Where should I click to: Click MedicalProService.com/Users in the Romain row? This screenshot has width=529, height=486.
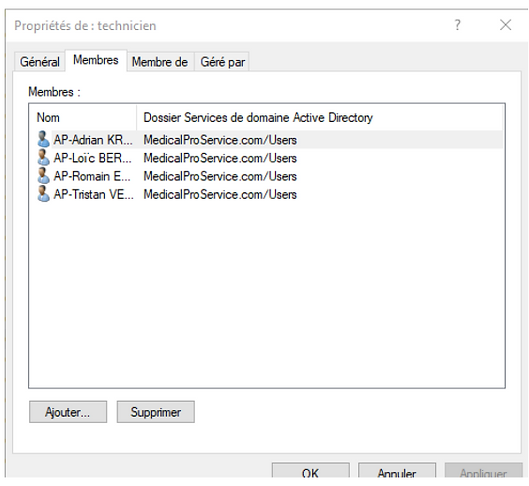click(x=220, y=176)
